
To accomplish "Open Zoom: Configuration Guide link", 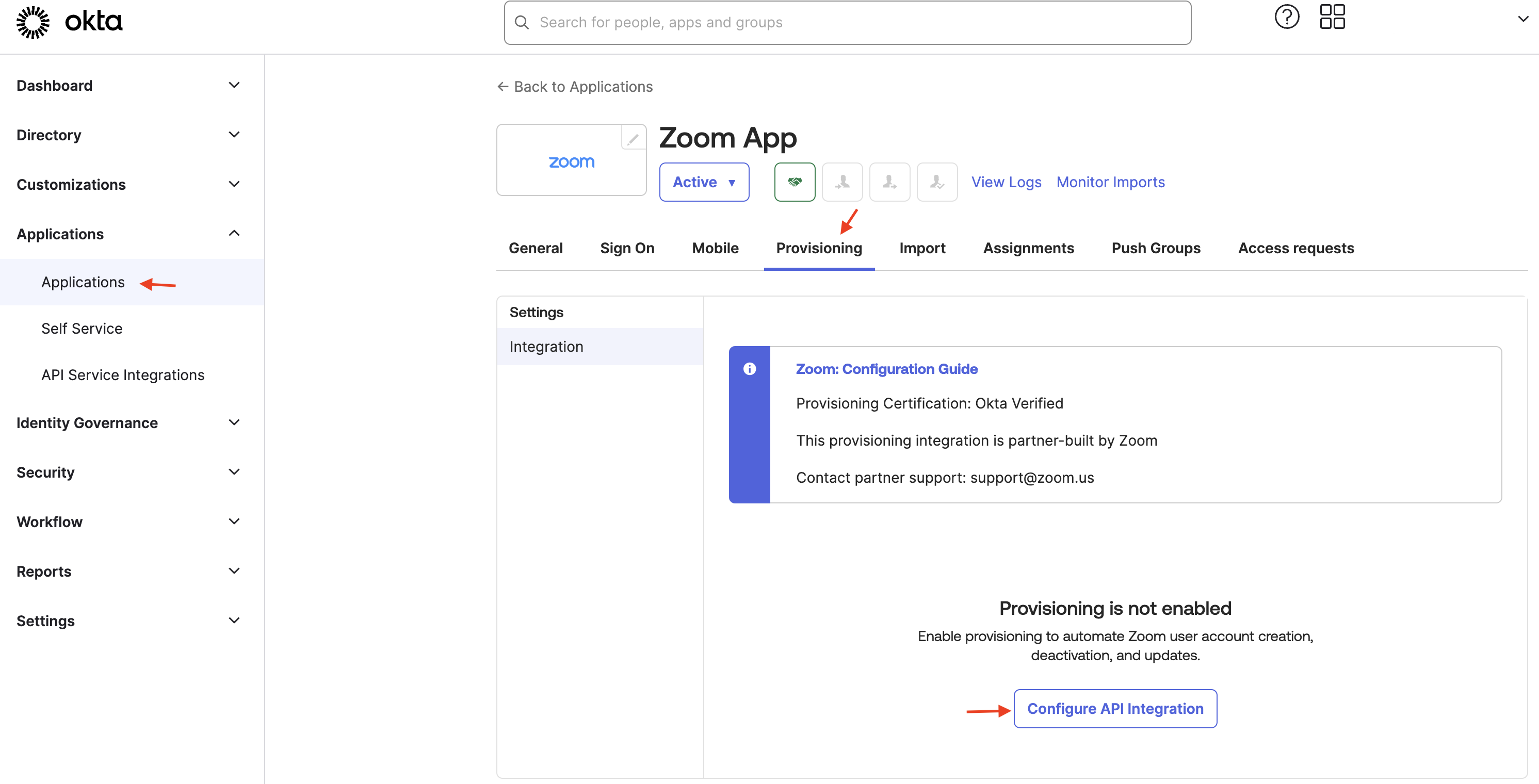I will 886,369.
